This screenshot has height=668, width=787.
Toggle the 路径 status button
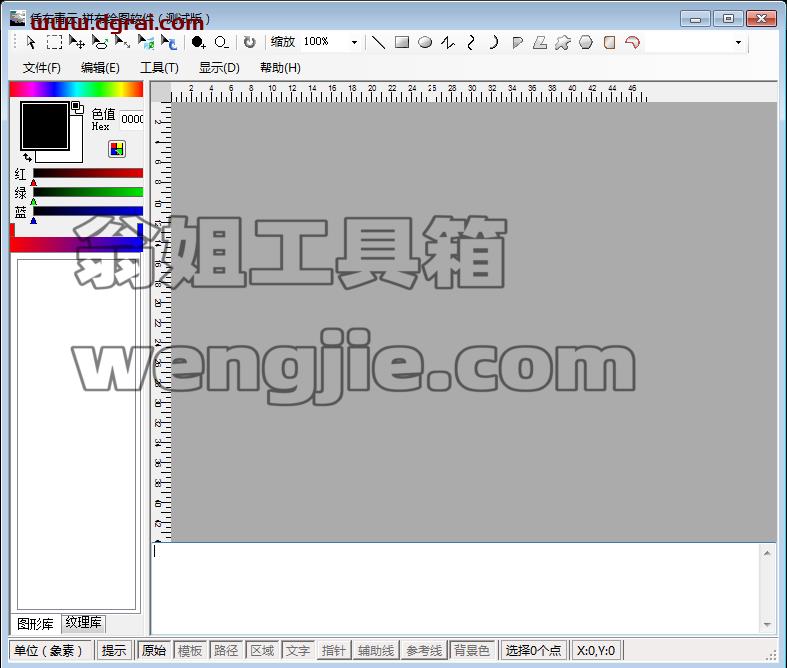[x=226, y=650]
